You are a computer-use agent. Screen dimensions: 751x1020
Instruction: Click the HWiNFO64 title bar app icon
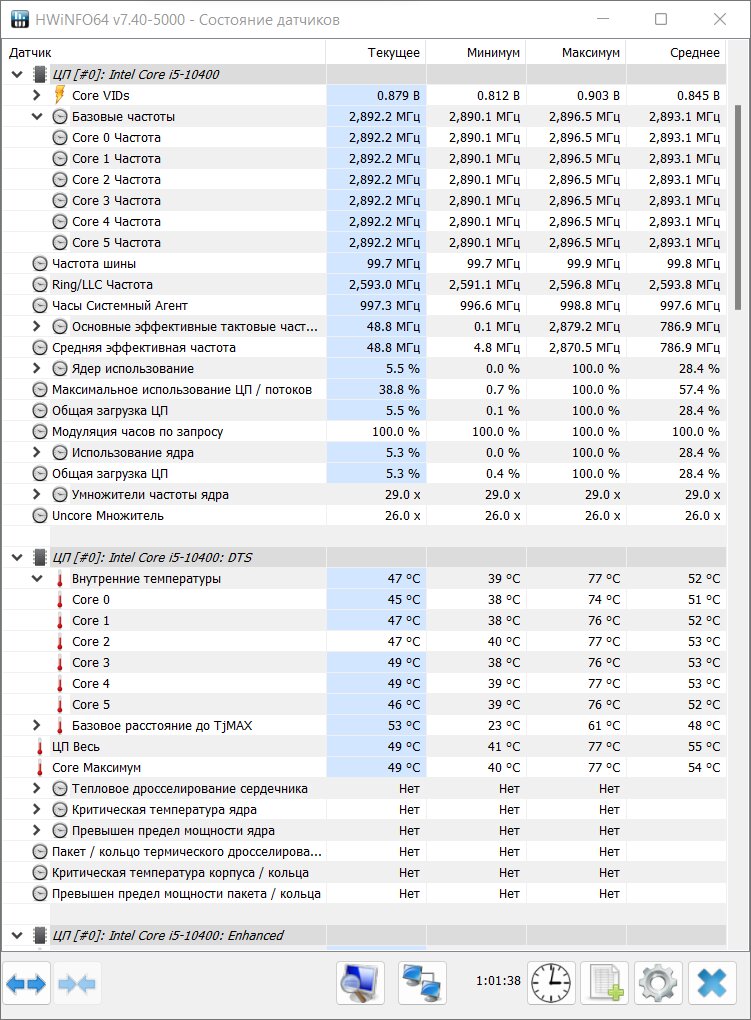(x=20, y=20)
